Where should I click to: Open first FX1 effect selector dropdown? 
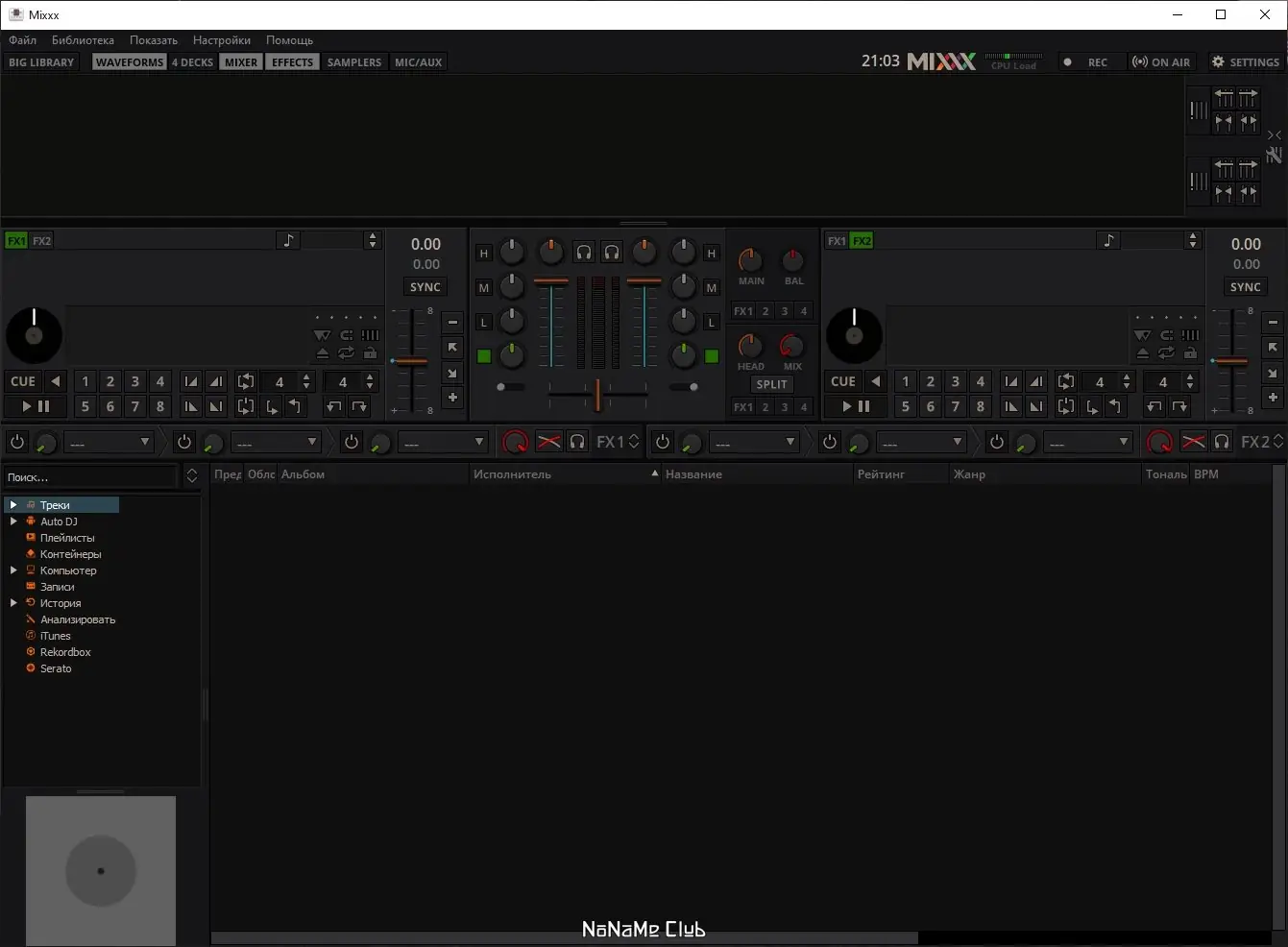[x=109, y=443]
